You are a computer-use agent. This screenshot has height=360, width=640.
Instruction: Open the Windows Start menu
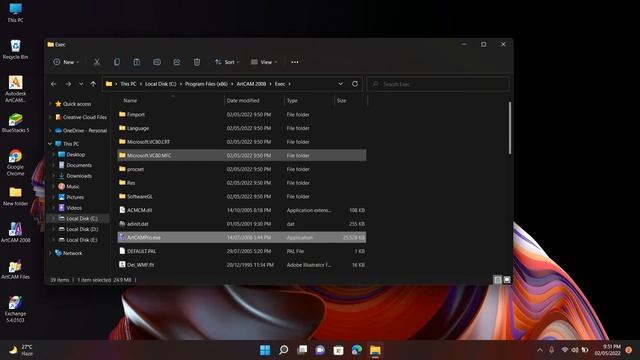point(265,350)
